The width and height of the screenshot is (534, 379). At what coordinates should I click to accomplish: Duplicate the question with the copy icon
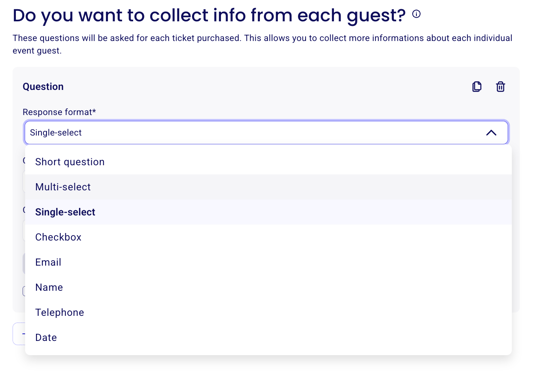point(477,86)
